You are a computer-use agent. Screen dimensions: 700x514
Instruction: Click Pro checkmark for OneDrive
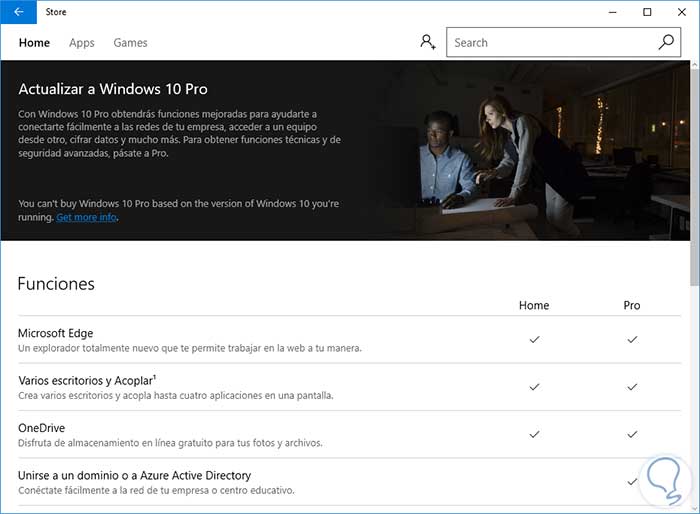(x=632, y=435)
